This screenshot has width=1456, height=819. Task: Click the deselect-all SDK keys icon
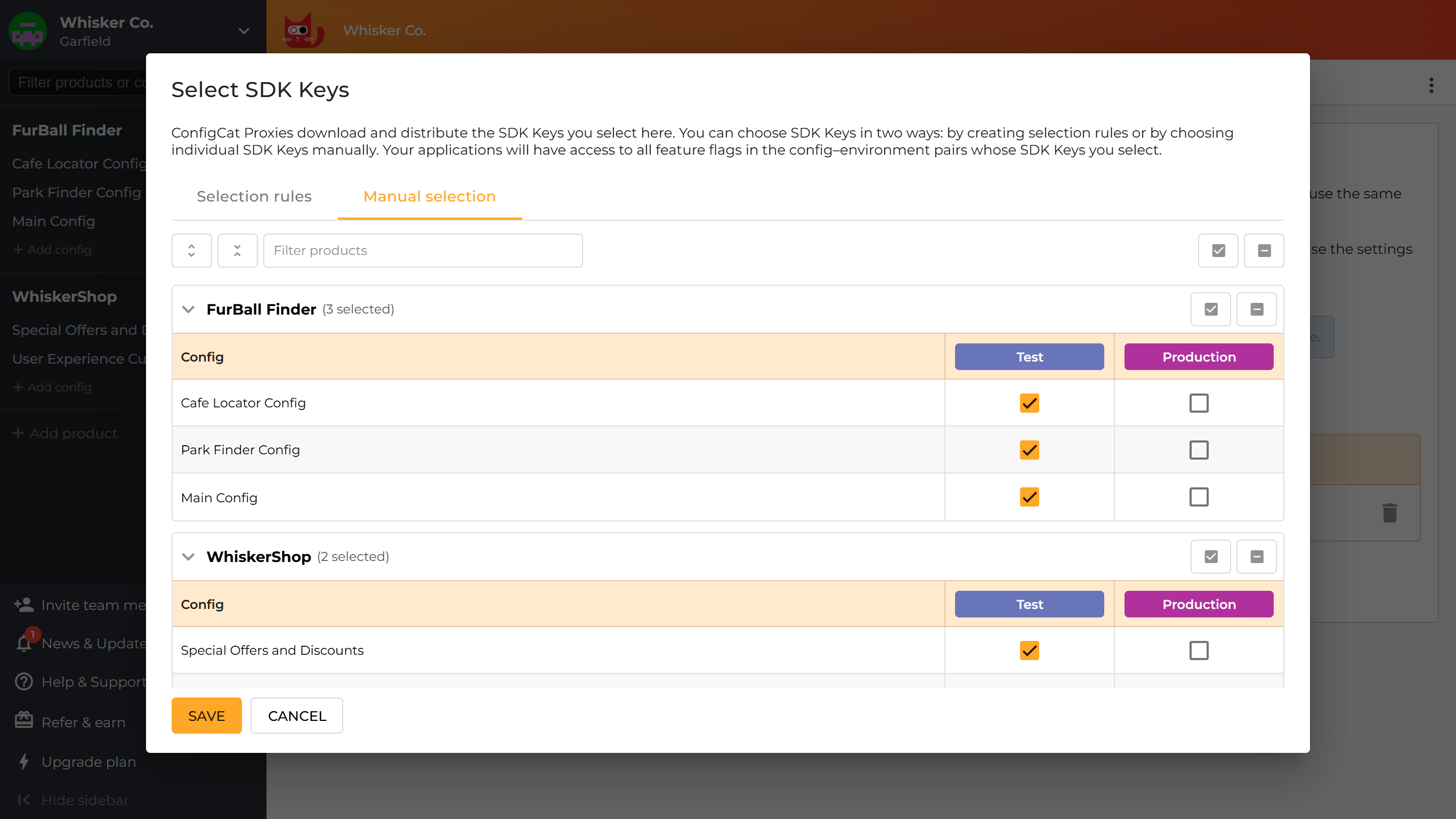coord(1265,250)
